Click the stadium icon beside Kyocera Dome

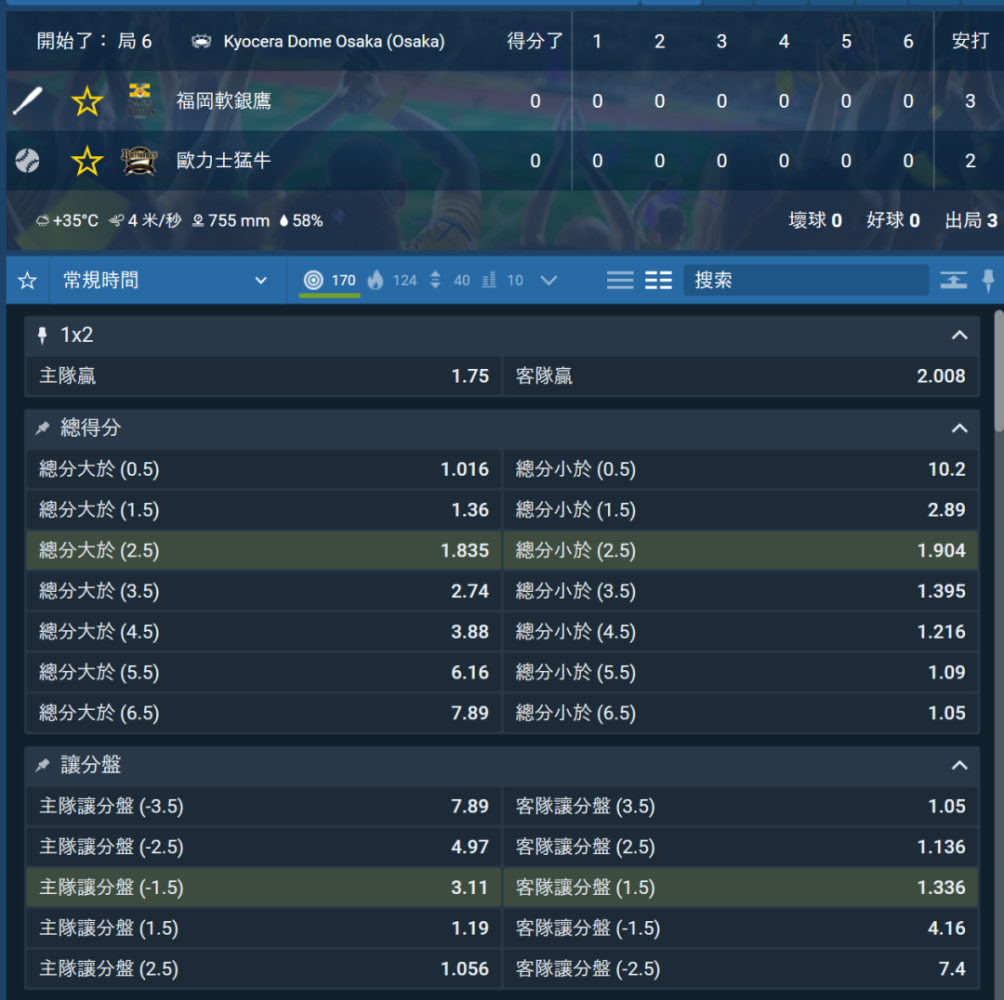[x=201, y=42]
